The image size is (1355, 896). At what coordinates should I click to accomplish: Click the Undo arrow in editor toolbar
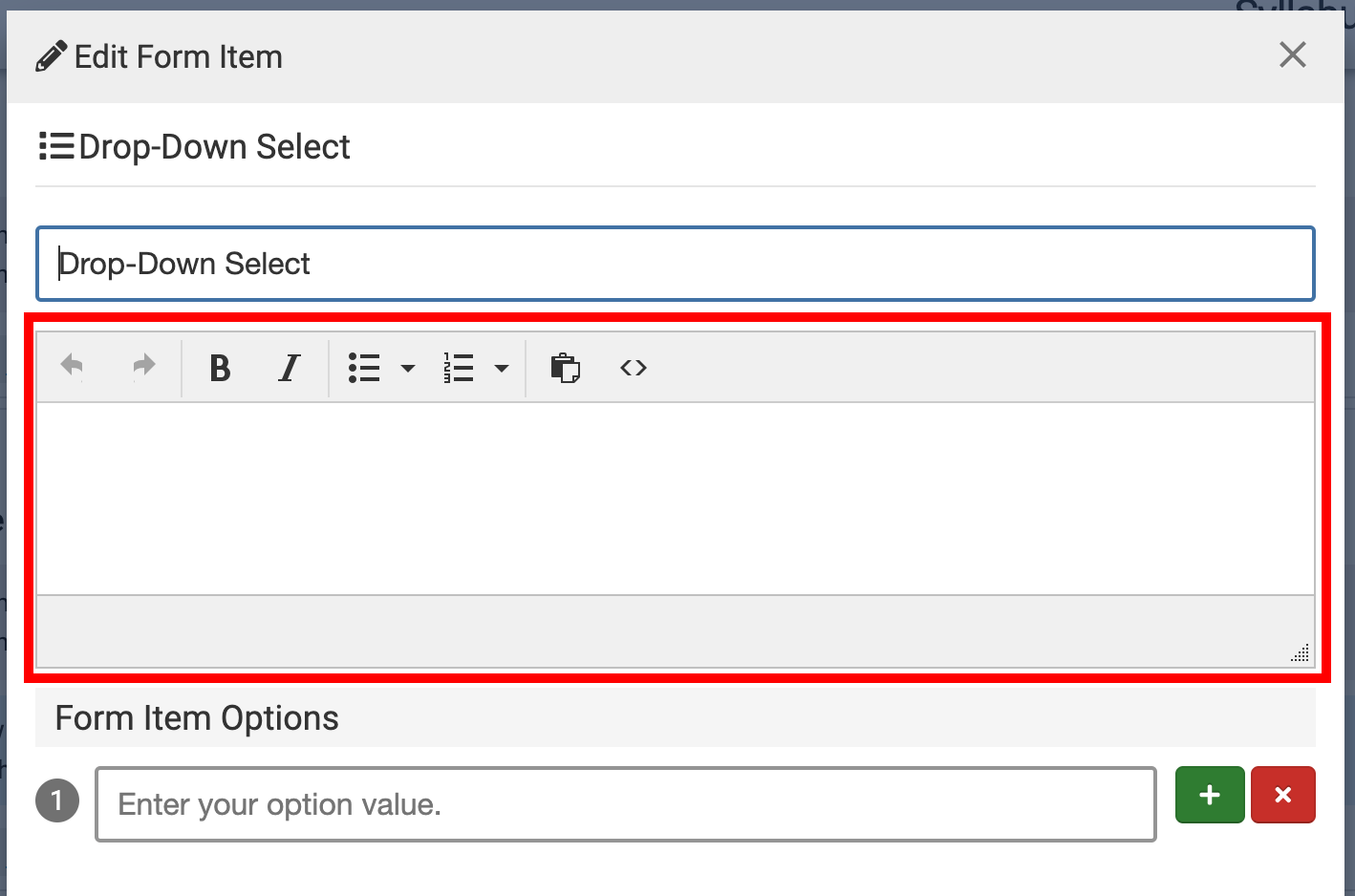[x=73, y=367]
